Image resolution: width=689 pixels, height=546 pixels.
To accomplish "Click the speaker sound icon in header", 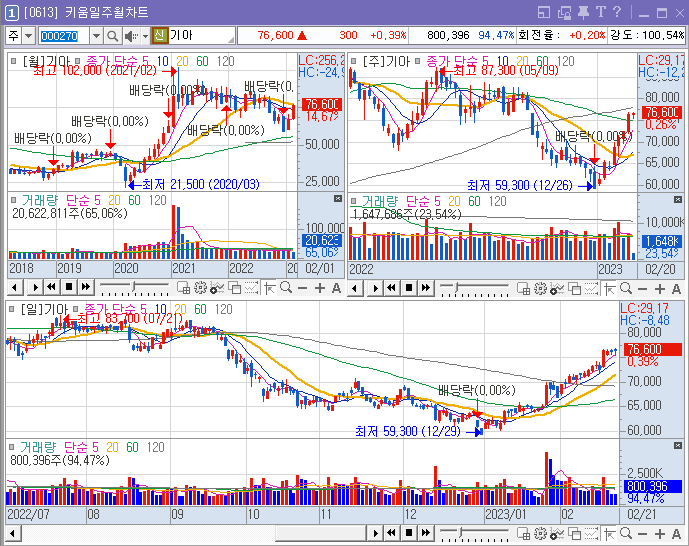I will coord(131,36).
